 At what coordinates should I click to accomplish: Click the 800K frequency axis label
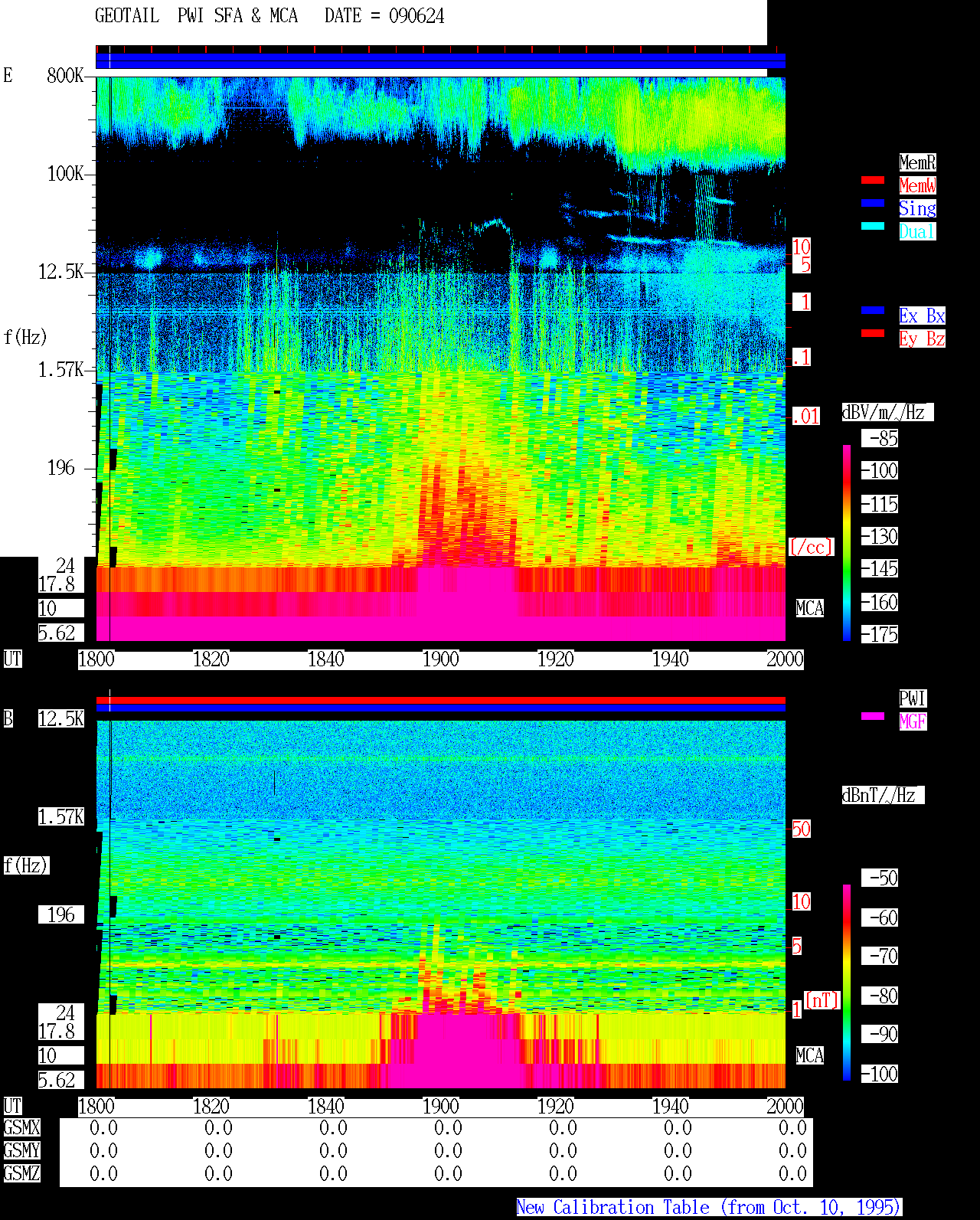coord(65,75)
